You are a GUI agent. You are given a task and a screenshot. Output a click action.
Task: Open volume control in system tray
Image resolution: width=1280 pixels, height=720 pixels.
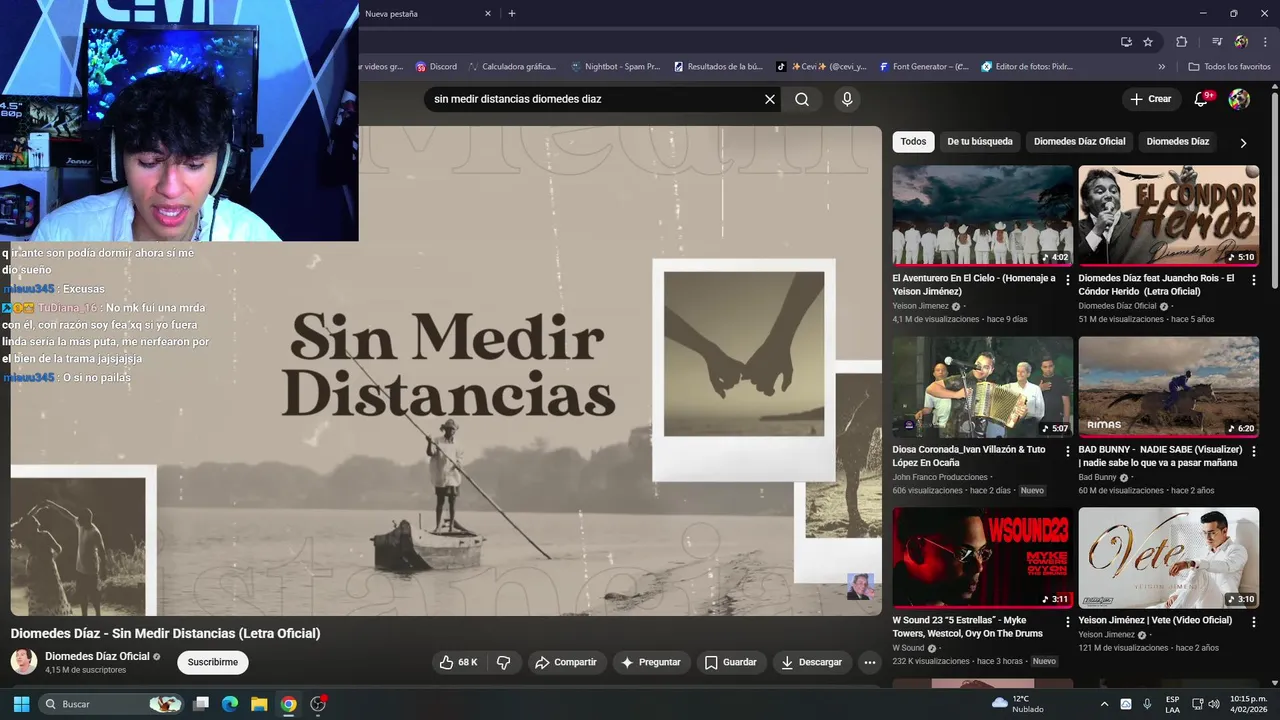[1214, 704]
